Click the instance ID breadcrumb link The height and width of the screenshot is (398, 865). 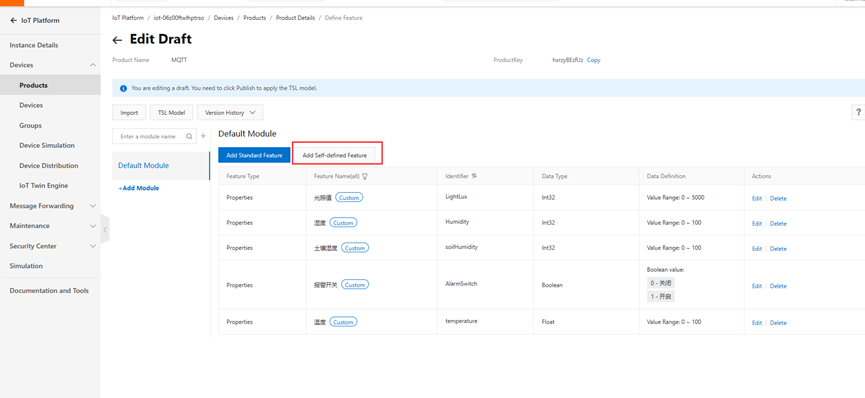(179, 18)
